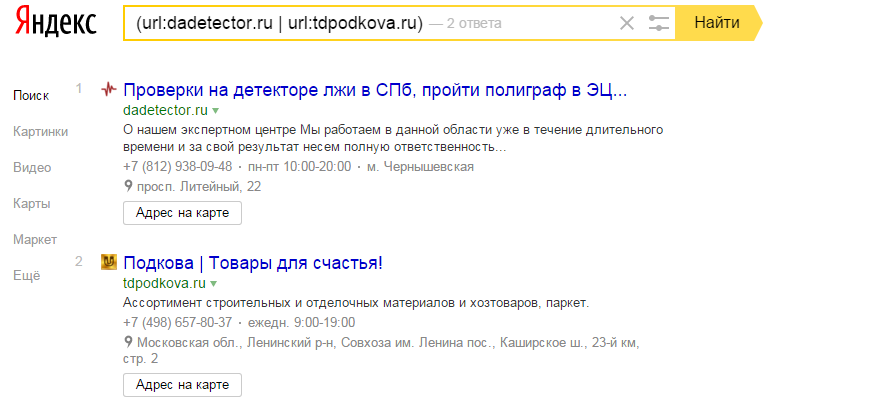Viewport: 882px width, 404px height.
Task: Click map pin icon beside Литейный address
Action: click(128, 186)
